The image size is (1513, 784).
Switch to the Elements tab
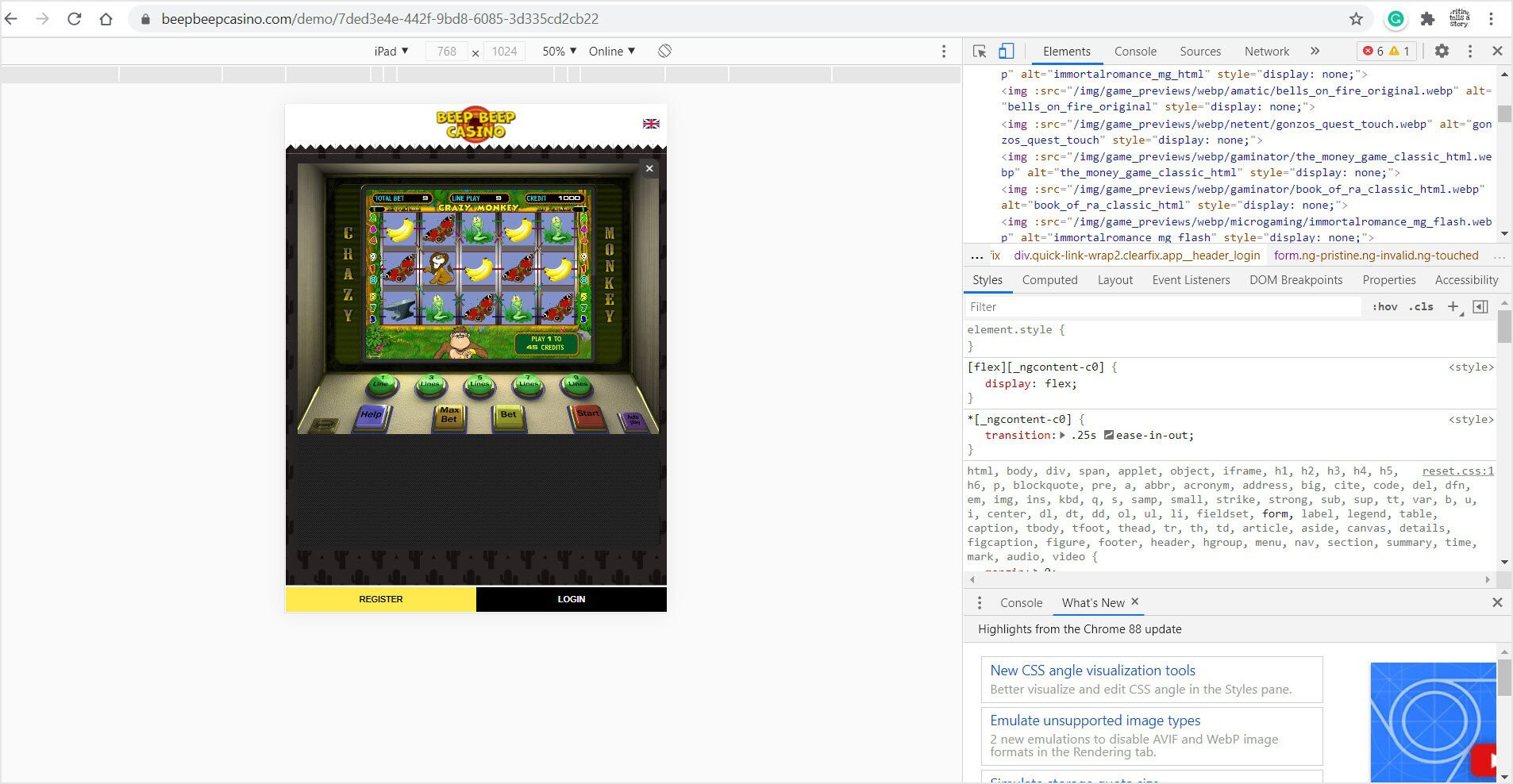click(x=1067, y=51)
